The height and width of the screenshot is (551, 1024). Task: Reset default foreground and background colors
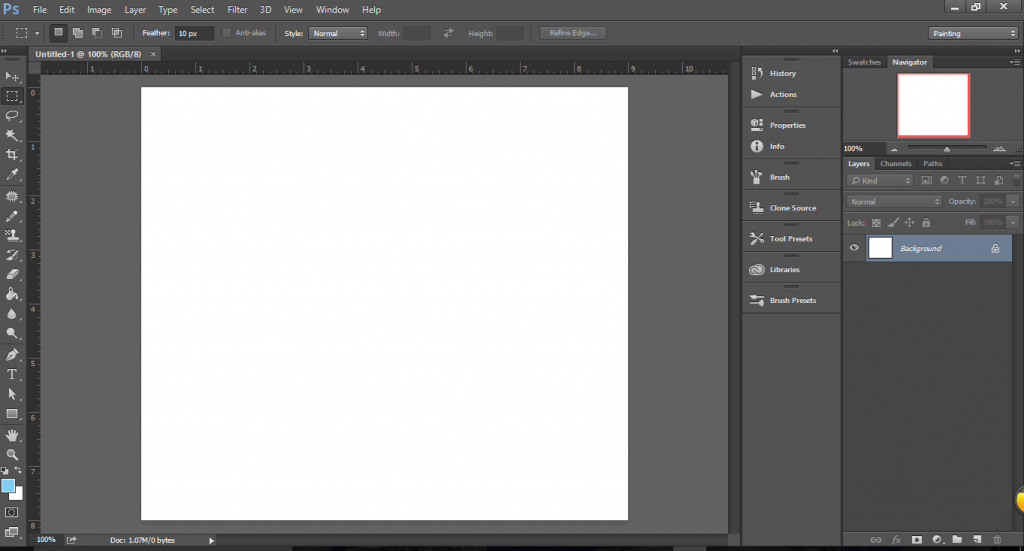5,470
